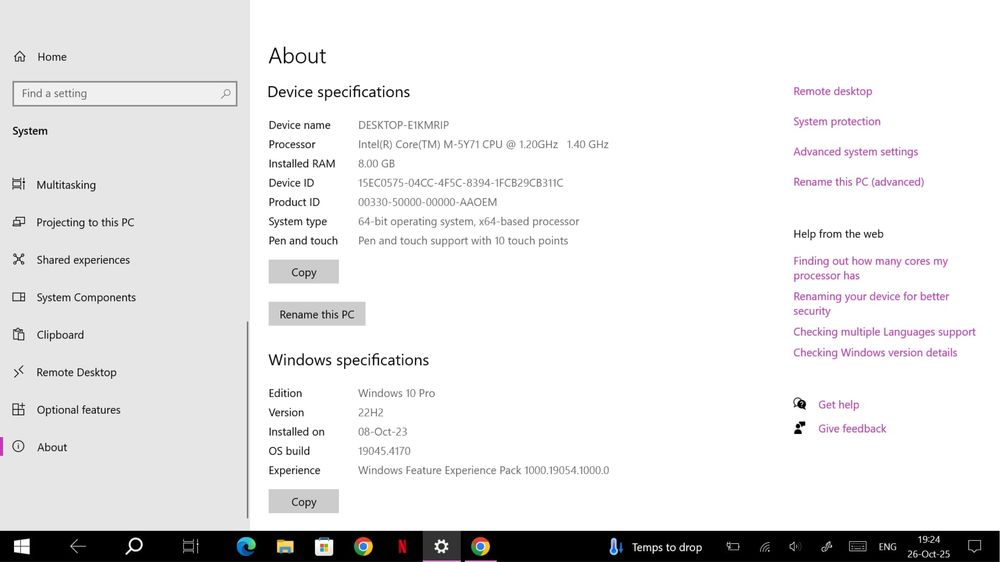Click the Give feedback person icon
Viewport: 1000px width, 562px height.
(x=799, y=428)
